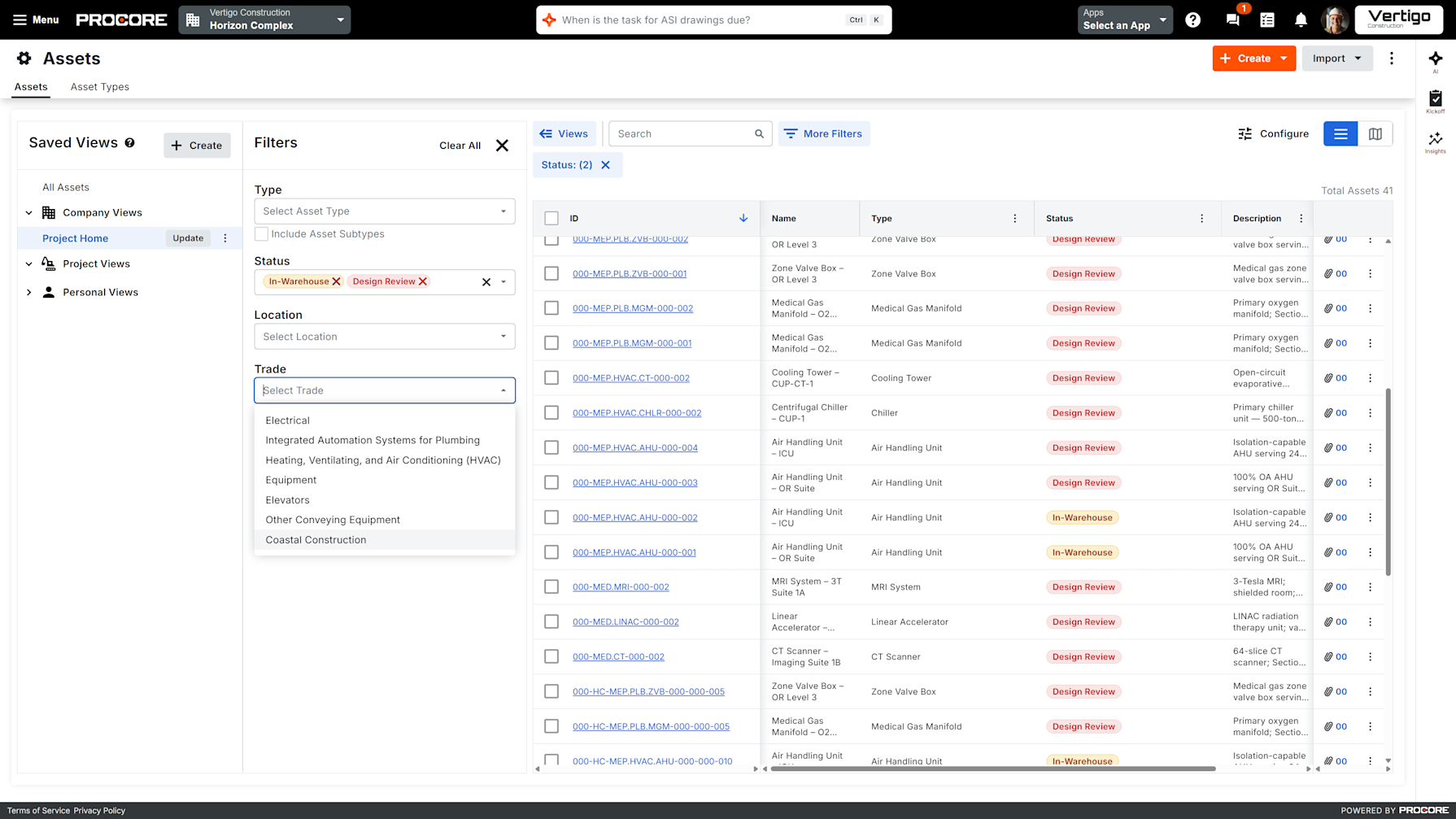Open the Apps Select an App dropdown
The image size is (1456, 819).
(1125, 20)
